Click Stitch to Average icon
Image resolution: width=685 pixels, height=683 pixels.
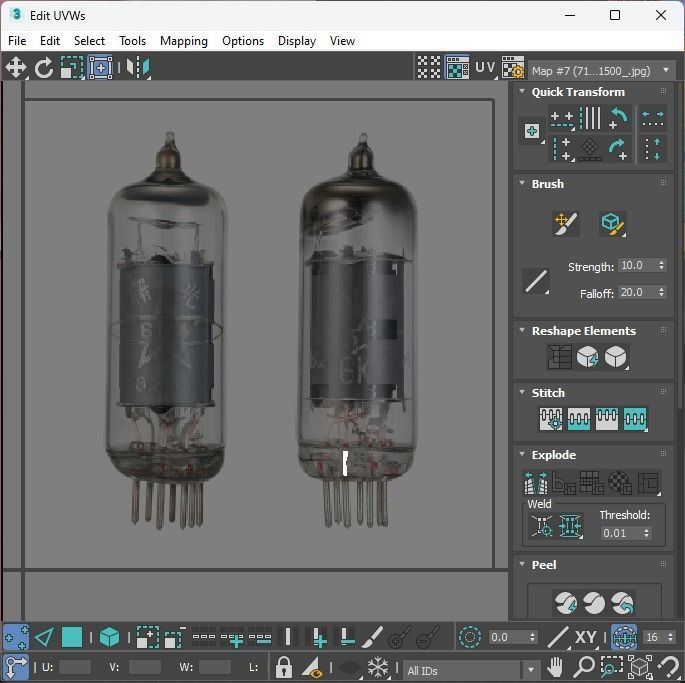(578, 419)
